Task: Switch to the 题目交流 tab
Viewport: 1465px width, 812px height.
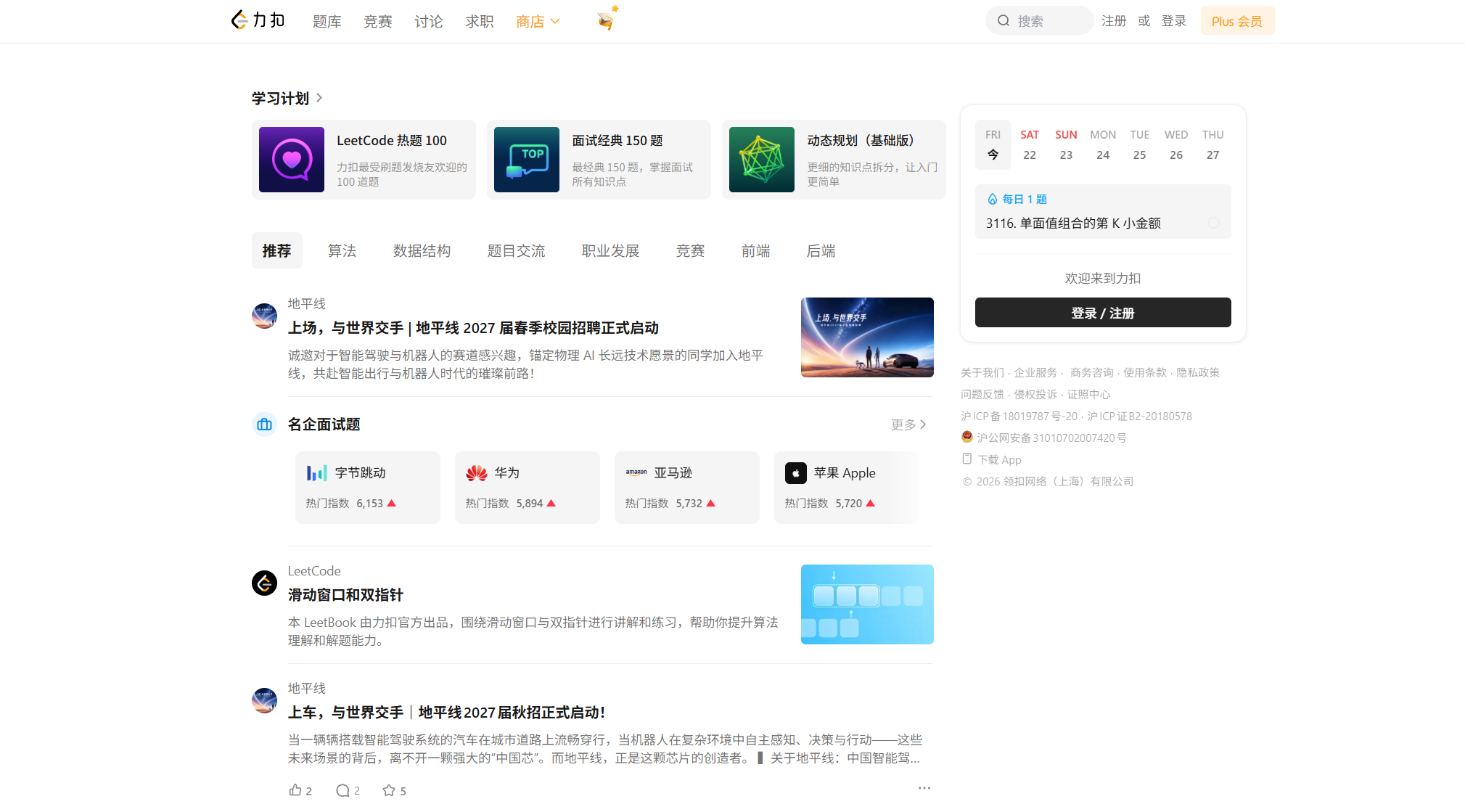Action: coord(517,250)
